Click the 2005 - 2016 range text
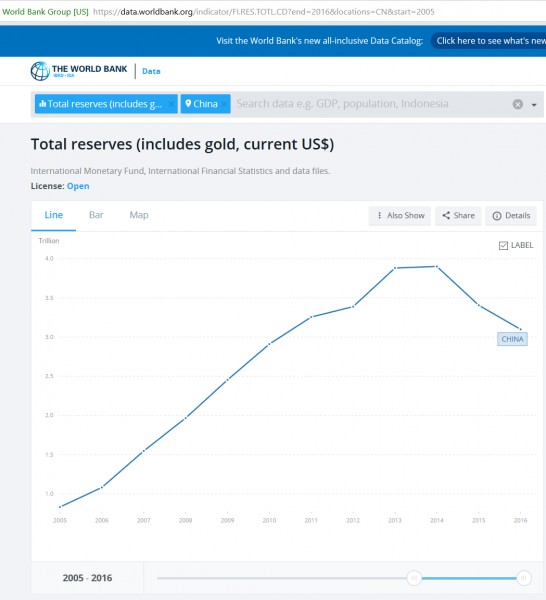Image resolution: width=546 pixels, height=600 pixels. [x=87, y=578]
